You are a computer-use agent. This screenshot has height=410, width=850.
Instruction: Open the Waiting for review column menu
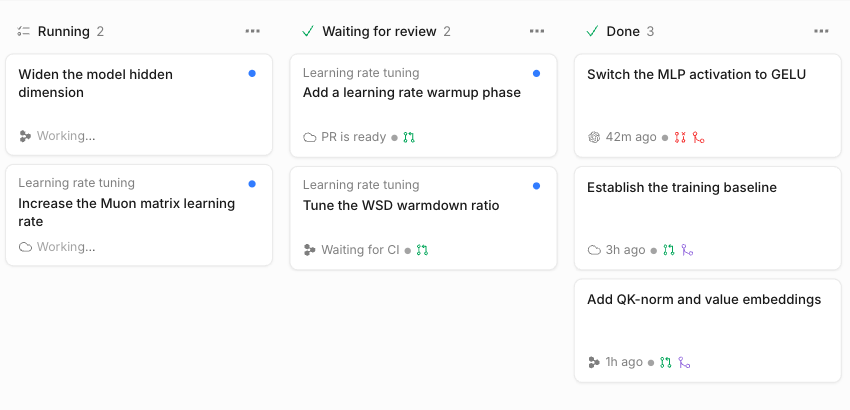pyautogui.click(x=537, y=31)
